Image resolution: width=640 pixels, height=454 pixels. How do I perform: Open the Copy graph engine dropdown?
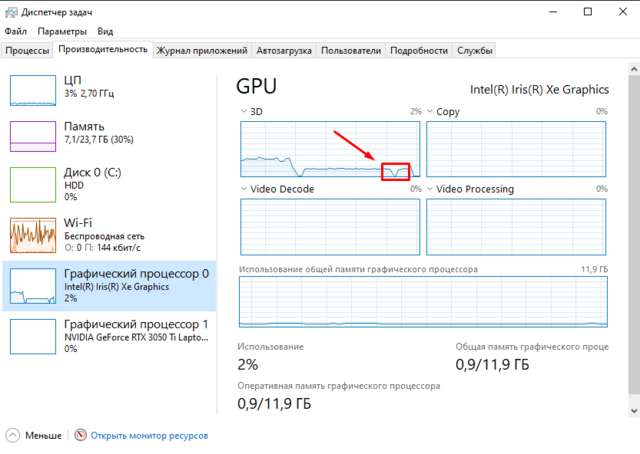pyautogui.click(x=431, y=111)
